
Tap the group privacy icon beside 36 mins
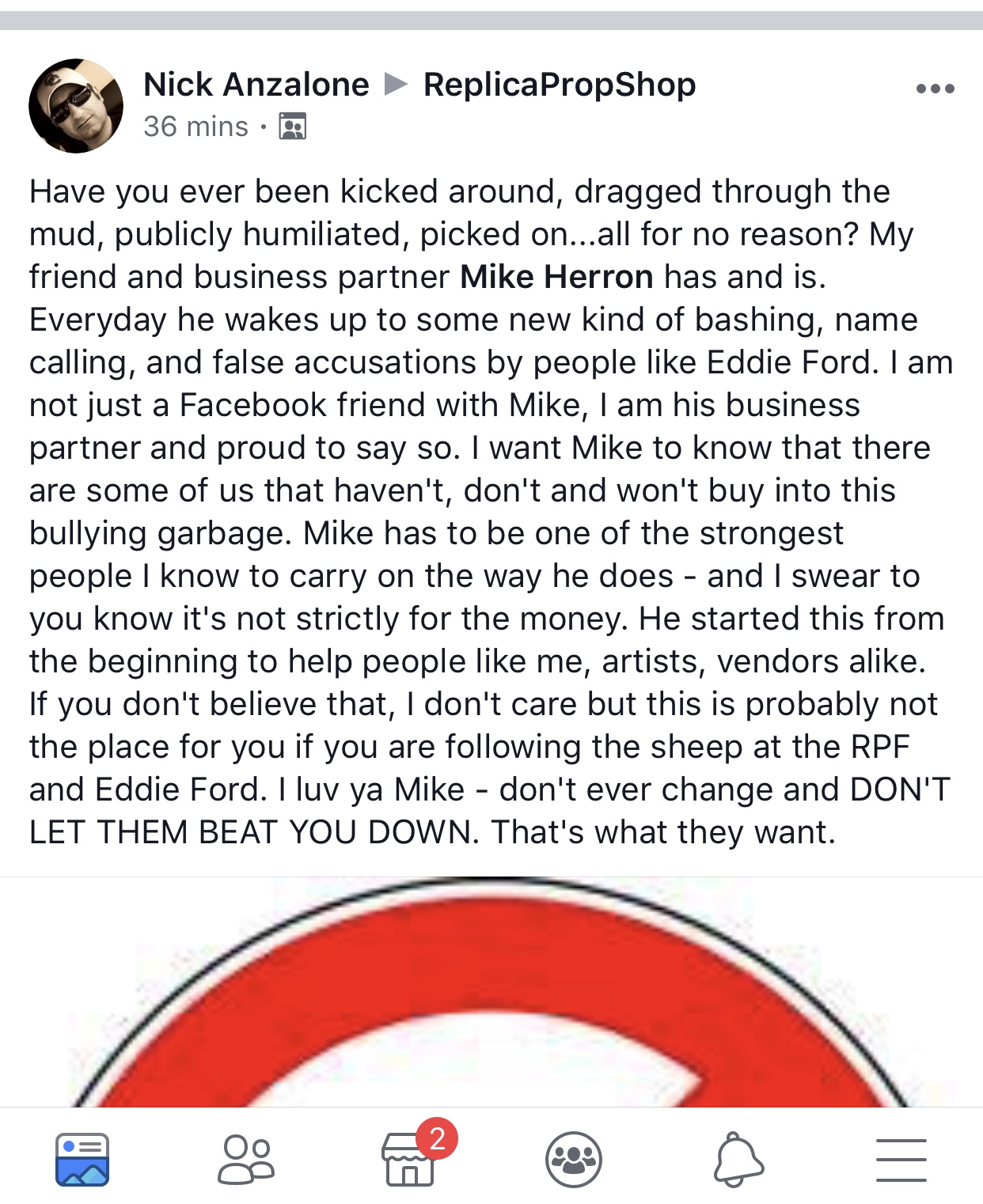coord(293,127)
